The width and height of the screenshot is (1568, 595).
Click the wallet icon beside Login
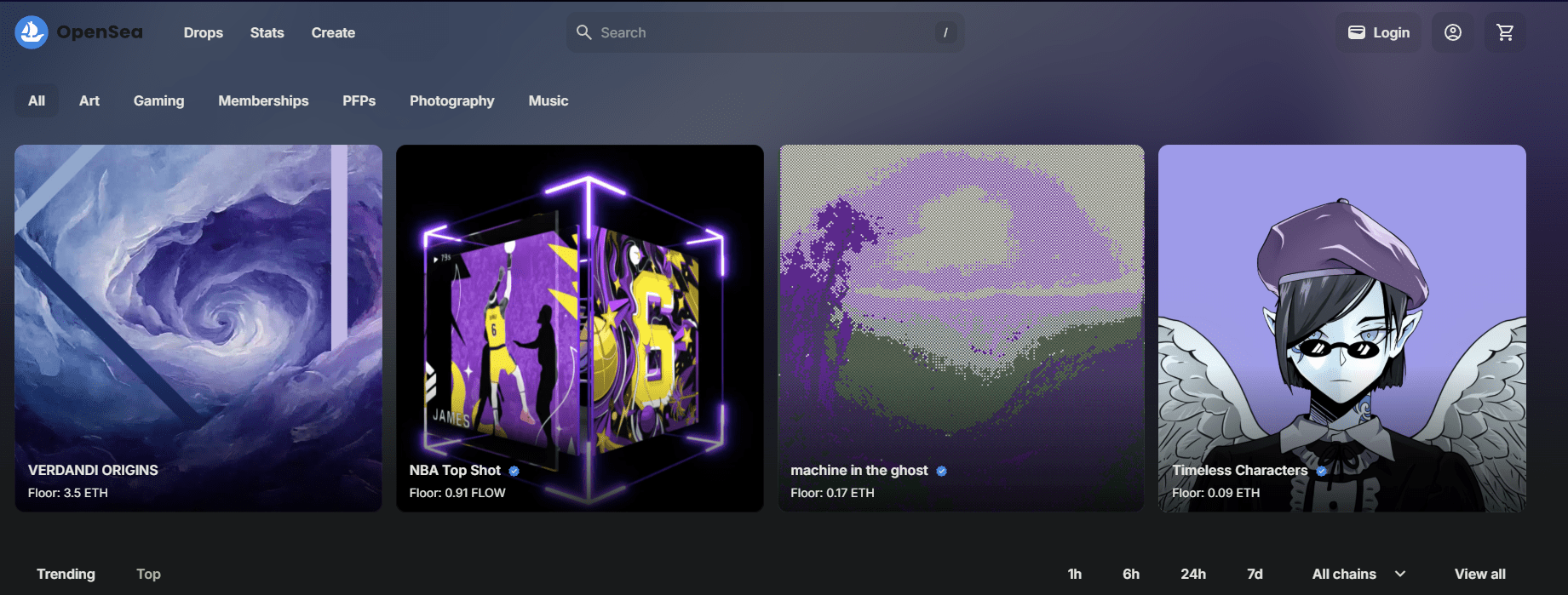click(x=1356, y=32)
